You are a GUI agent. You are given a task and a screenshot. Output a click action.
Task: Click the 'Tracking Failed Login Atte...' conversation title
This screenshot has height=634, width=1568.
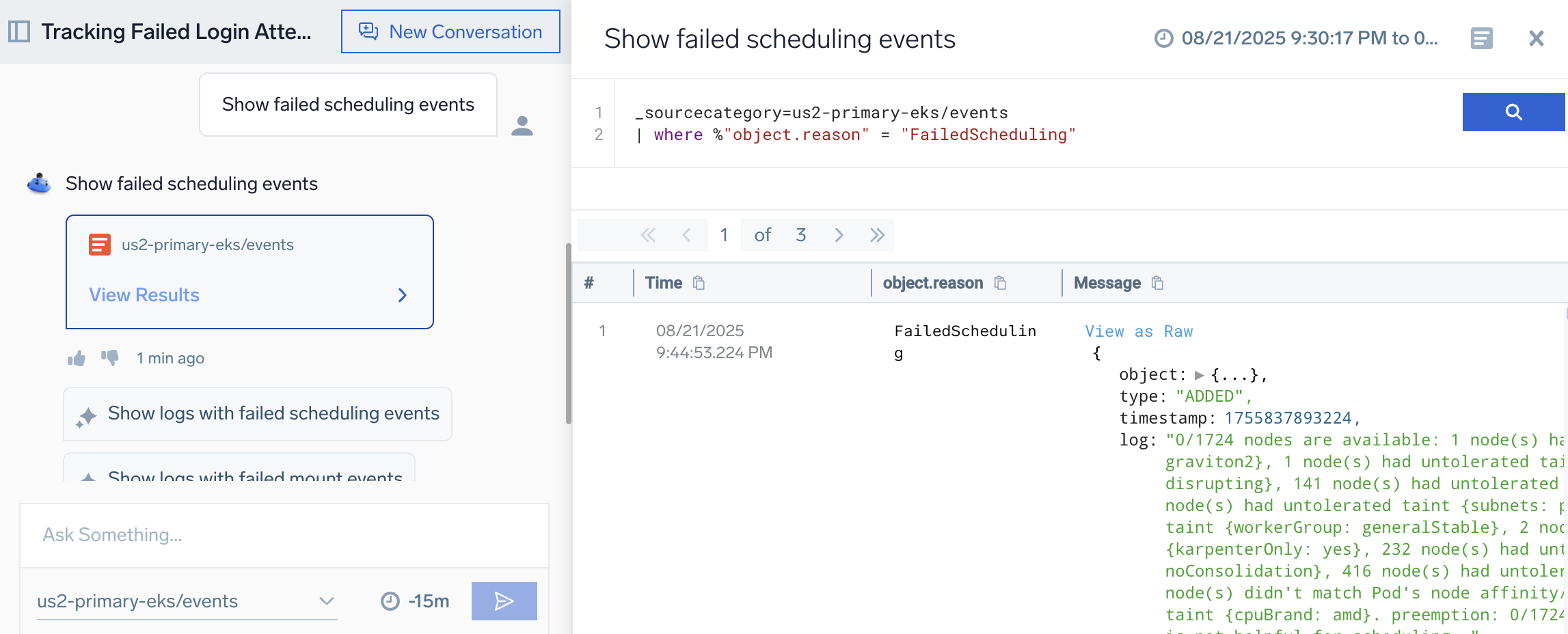coord(176,31)
